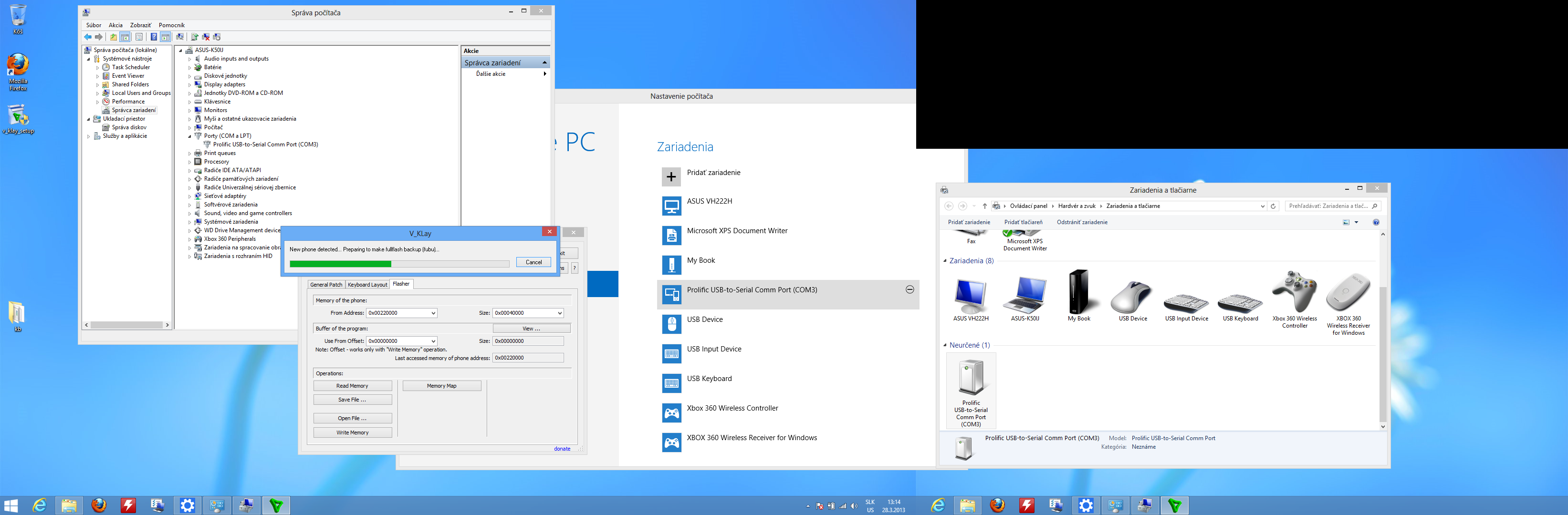This screenshot has height=515, width=1568.
Task: Open the Súbor menu
Action: (94, 26)
